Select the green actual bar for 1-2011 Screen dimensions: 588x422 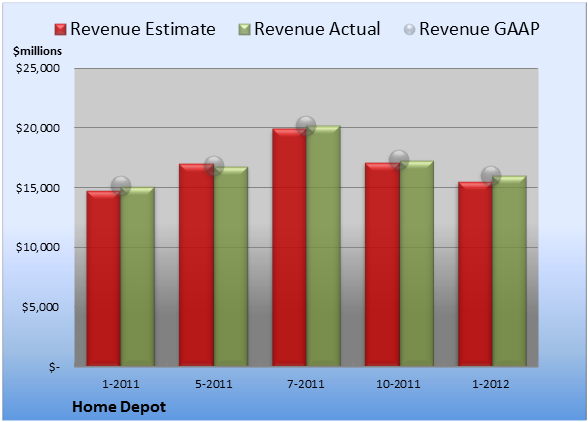[x=138, y=276]
